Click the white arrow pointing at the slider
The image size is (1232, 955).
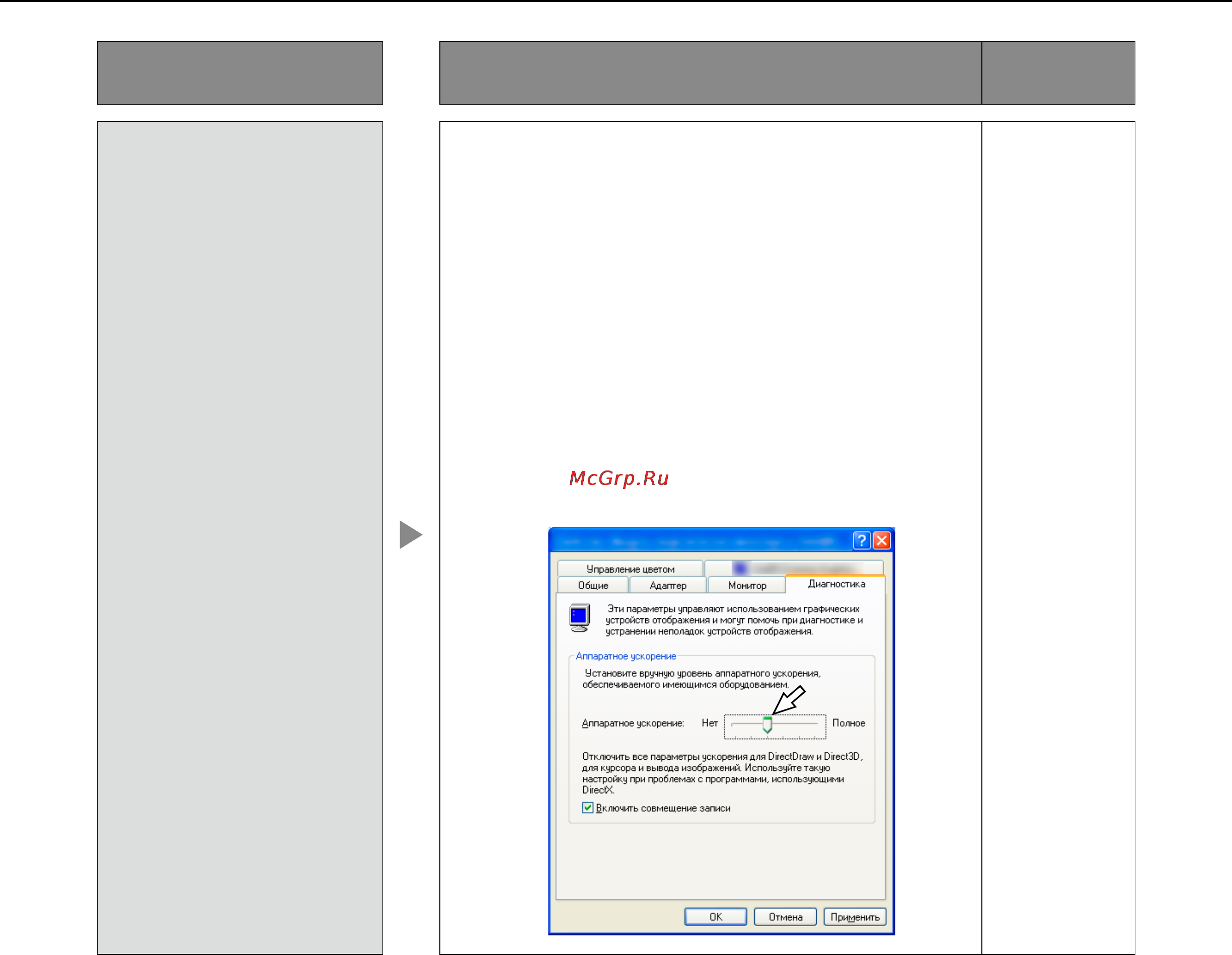click(789, 700)
